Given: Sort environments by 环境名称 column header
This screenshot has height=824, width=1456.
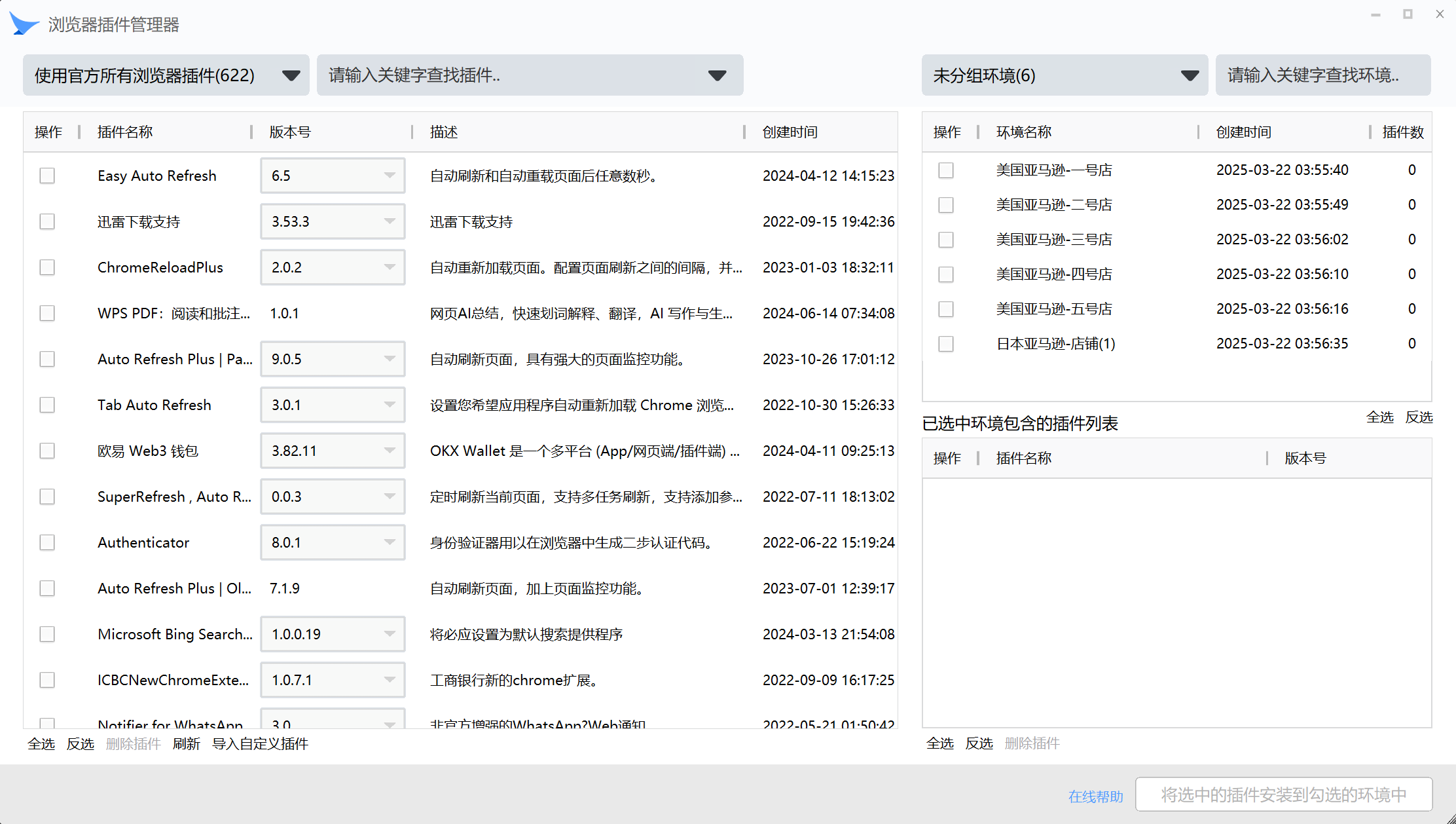Looking at the screenshot, I should click(x=1024, y=132).
